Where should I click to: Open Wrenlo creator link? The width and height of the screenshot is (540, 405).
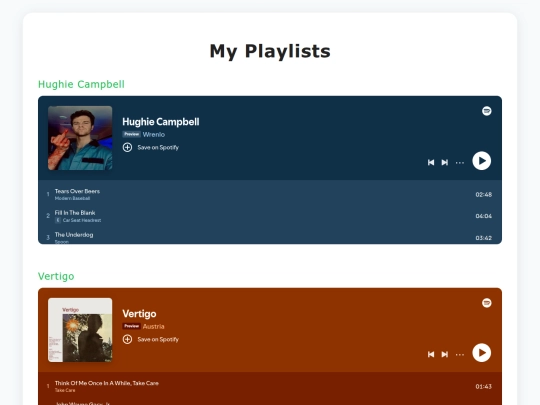[x=154, y=134]
